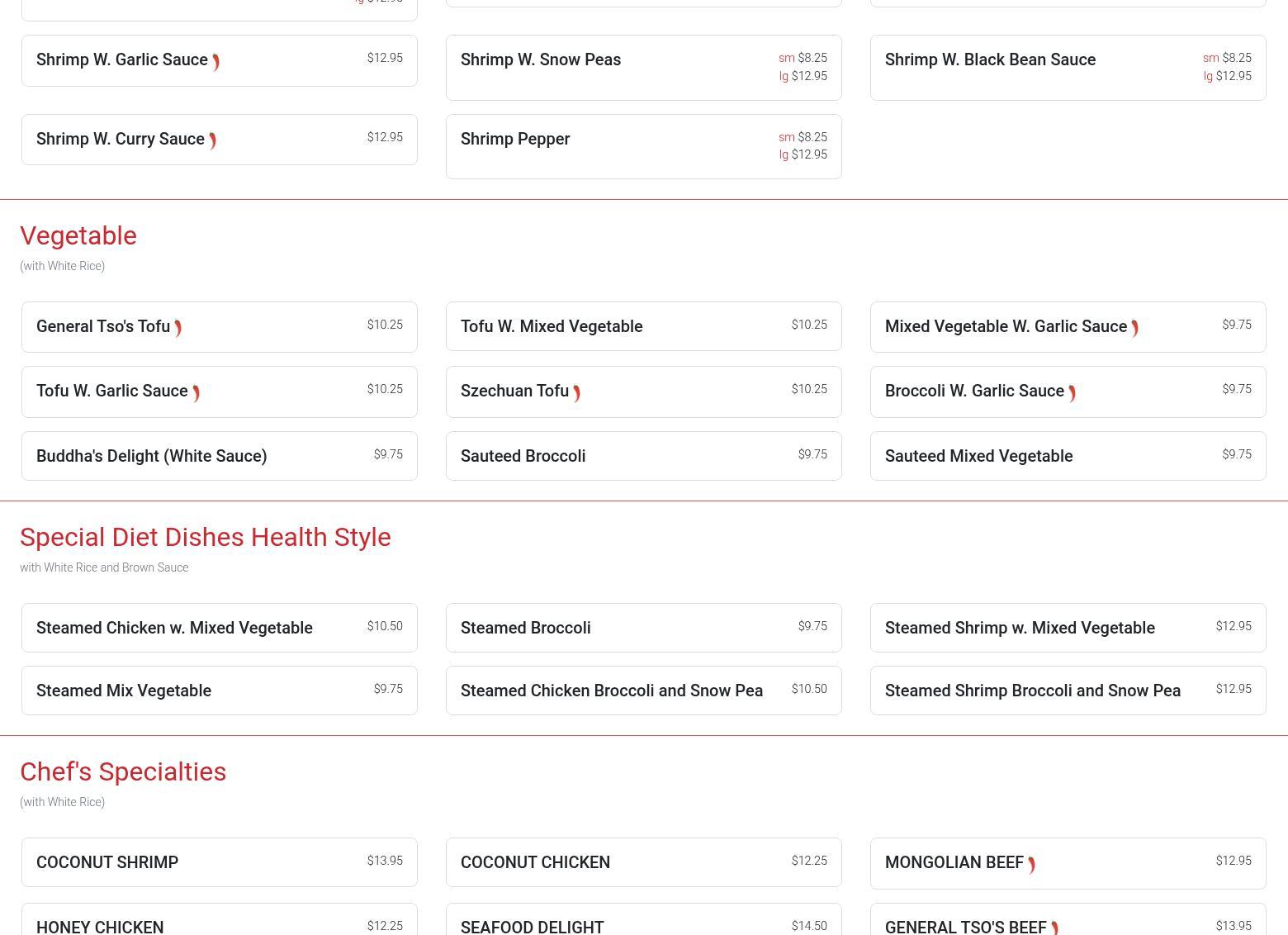The height and width of the screenshot is (935, 1288).
Task: Click the spicy pepper icon beside MONGOLIAN BEEF
Action: pos(1031,865)
